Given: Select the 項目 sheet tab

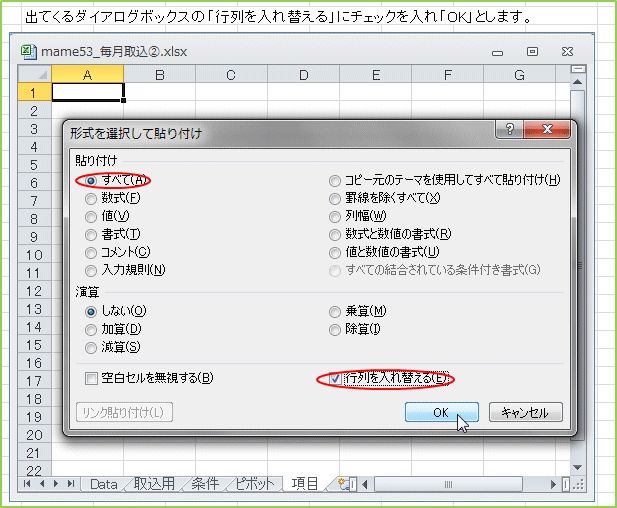Looking at the screenshot, I should coord(304,484).
